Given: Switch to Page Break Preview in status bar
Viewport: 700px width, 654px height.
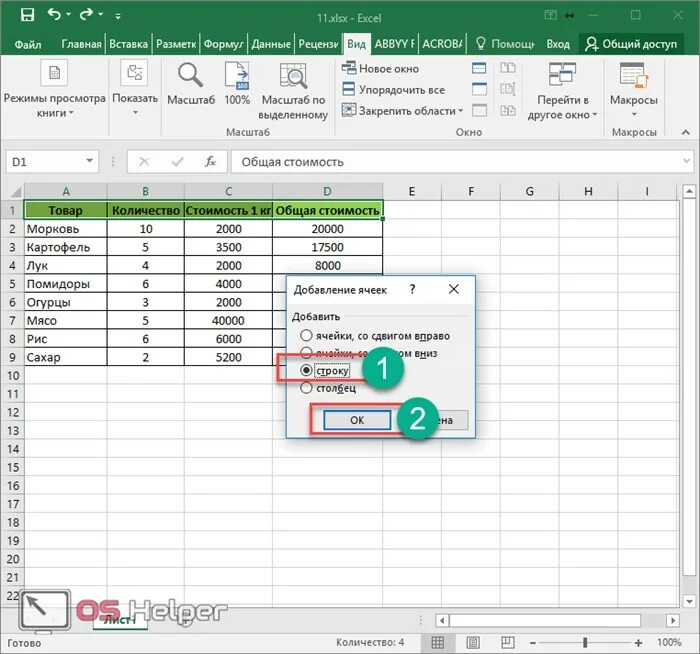Looking at the screenshot, I should tap(508, 642).
